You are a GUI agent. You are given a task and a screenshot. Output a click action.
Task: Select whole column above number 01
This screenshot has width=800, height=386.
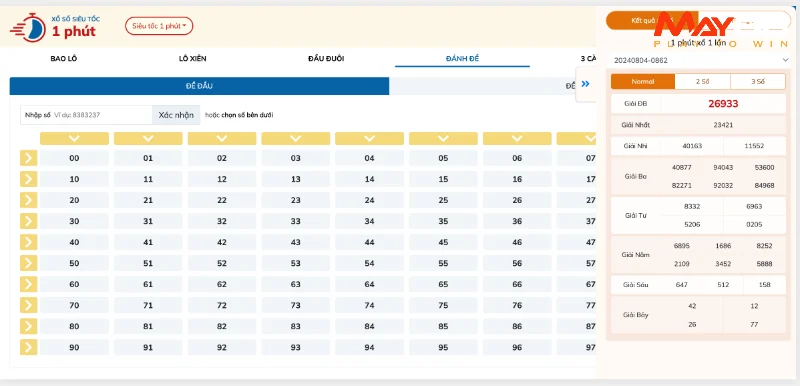click(x=148, y=138)
